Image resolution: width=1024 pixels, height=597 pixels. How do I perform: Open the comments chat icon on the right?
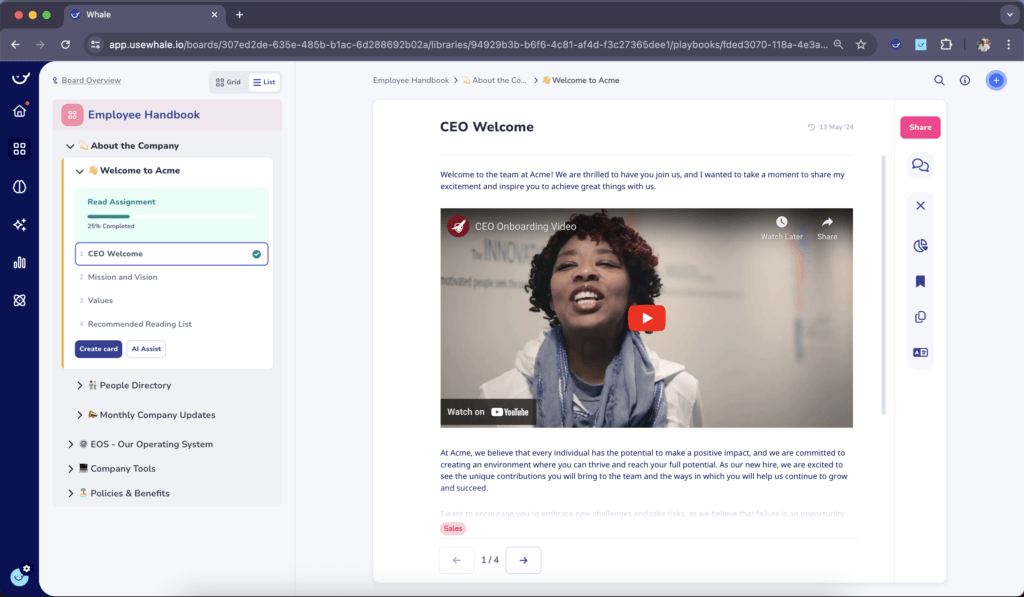click(x=920, y=165)
